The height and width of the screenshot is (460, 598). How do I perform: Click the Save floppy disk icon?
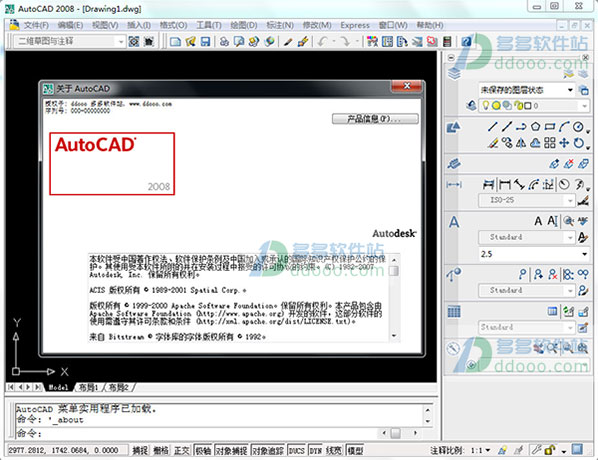click(x=206, y=41)
